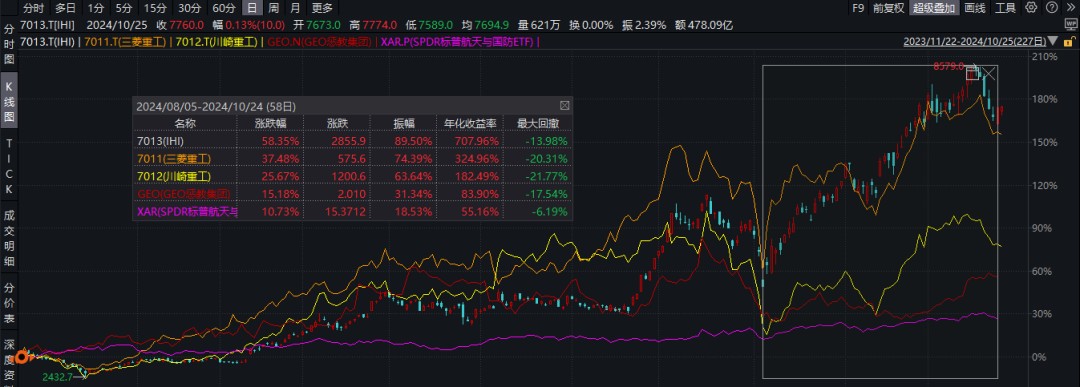This screenshot has height=387, width=1080.
Task: Sort by the 振幅 column header
Action: pyautogui.click(x=404, y=123)
